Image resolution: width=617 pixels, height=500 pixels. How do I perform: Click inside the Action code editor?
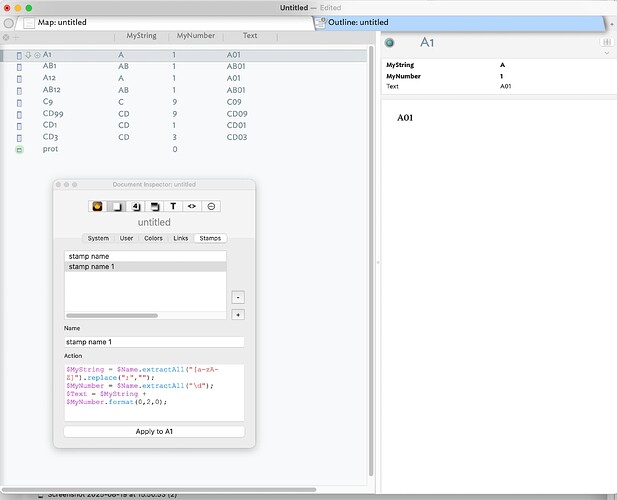click(x=154, y=393)
